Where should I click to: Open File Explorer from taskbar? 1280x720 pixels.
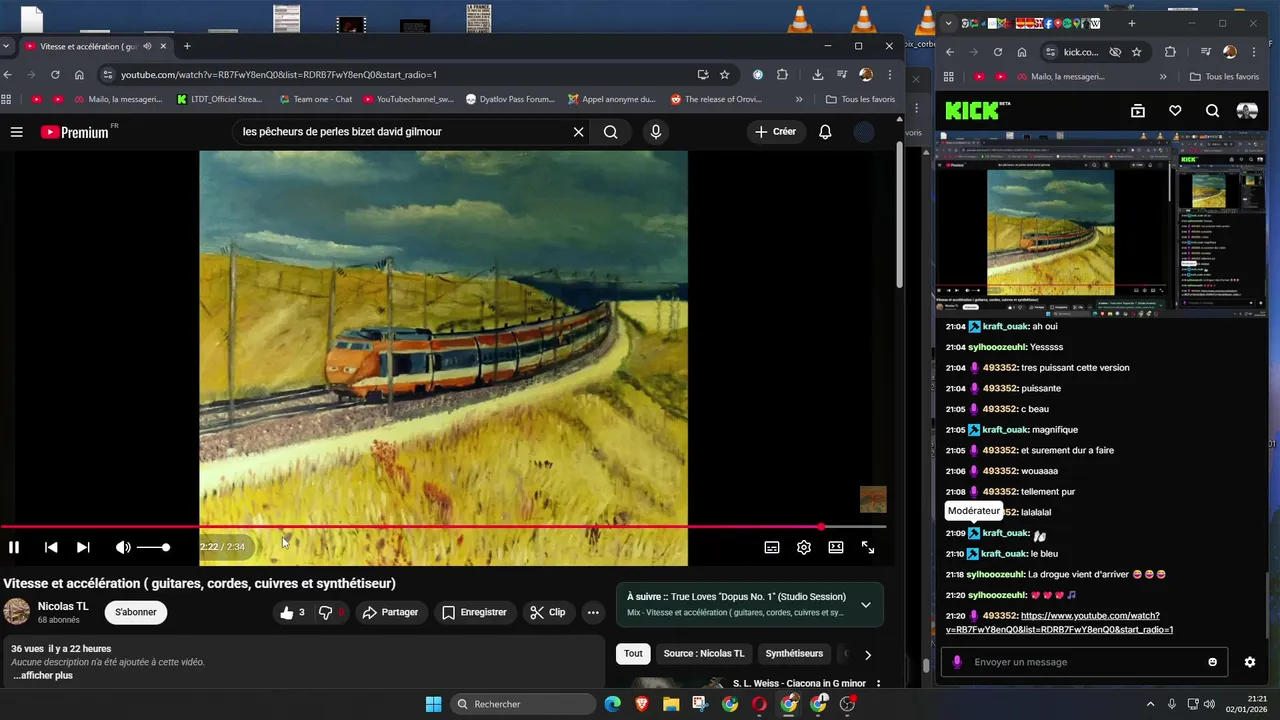pos(671,704)
